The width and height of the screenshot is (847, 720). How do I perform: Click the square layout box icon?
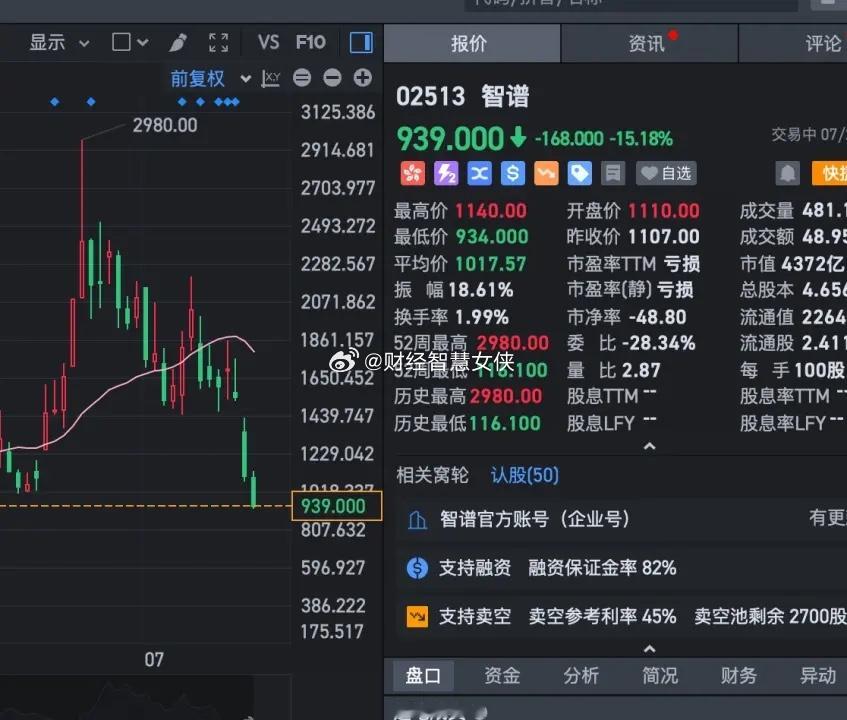121,42
